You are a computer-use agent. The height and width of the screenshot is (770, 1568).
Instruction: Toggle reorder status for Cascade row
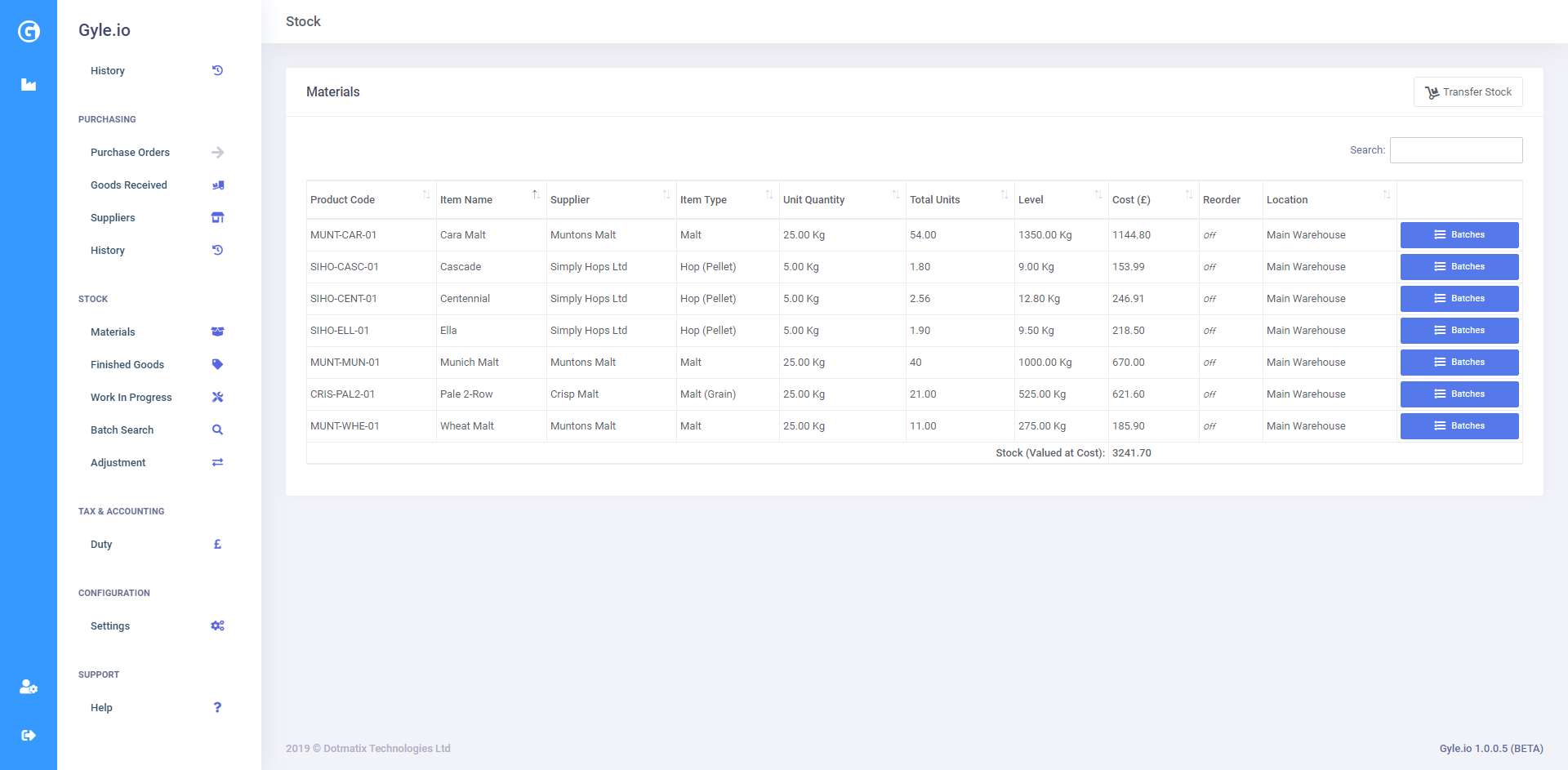(x=1209, y=267)
